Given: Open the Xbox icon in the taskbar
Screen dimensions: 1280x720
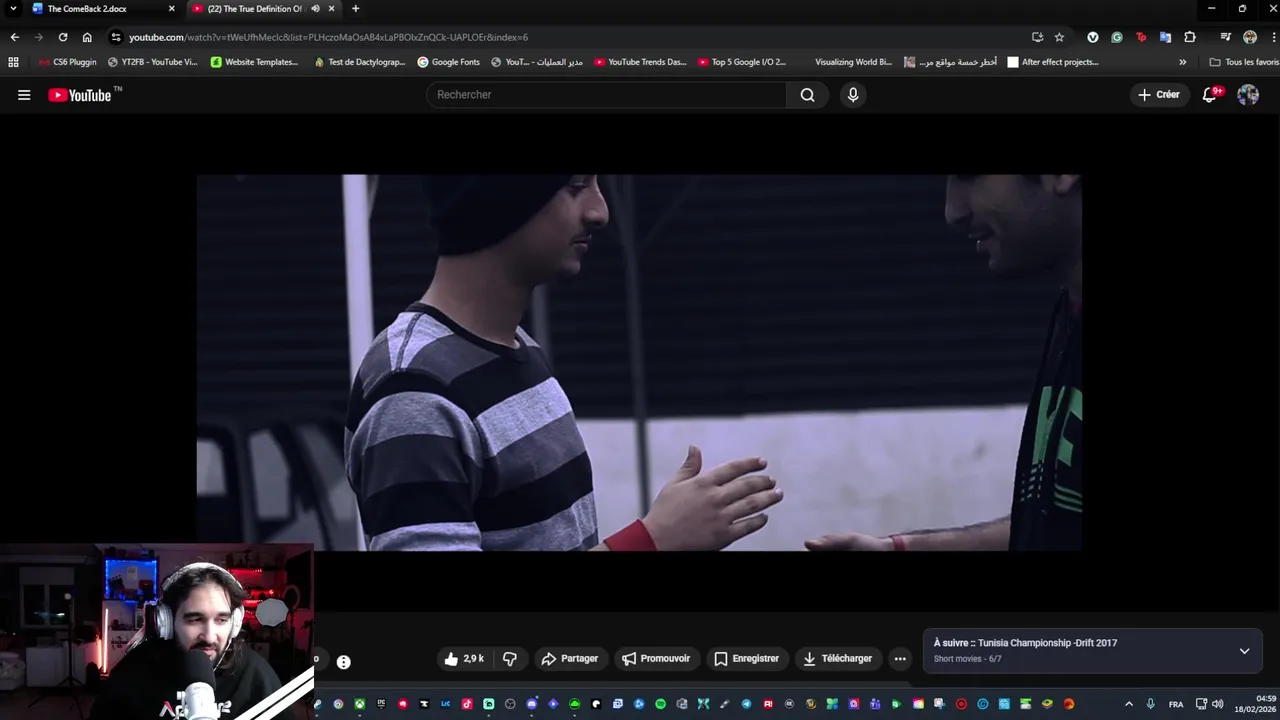Looking at the screenshot, I should tap(359, 704).
